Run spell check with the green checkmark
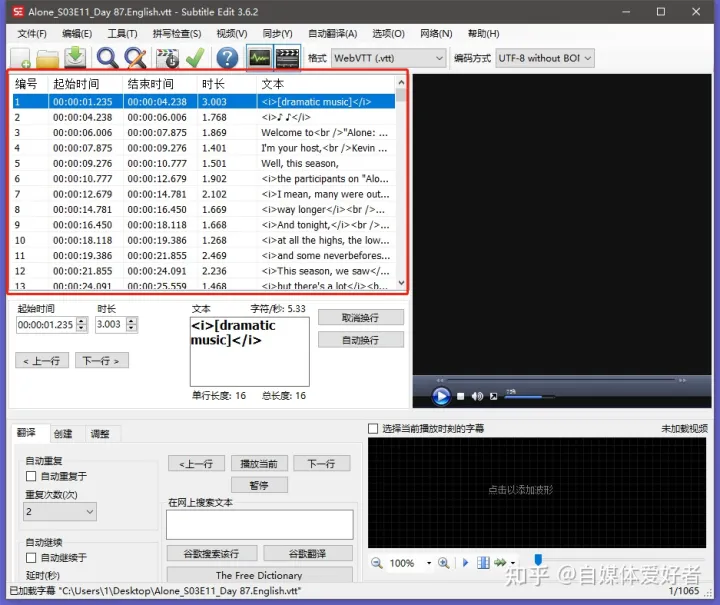Viewport: 720px width, 605px height. coord(195,58)
